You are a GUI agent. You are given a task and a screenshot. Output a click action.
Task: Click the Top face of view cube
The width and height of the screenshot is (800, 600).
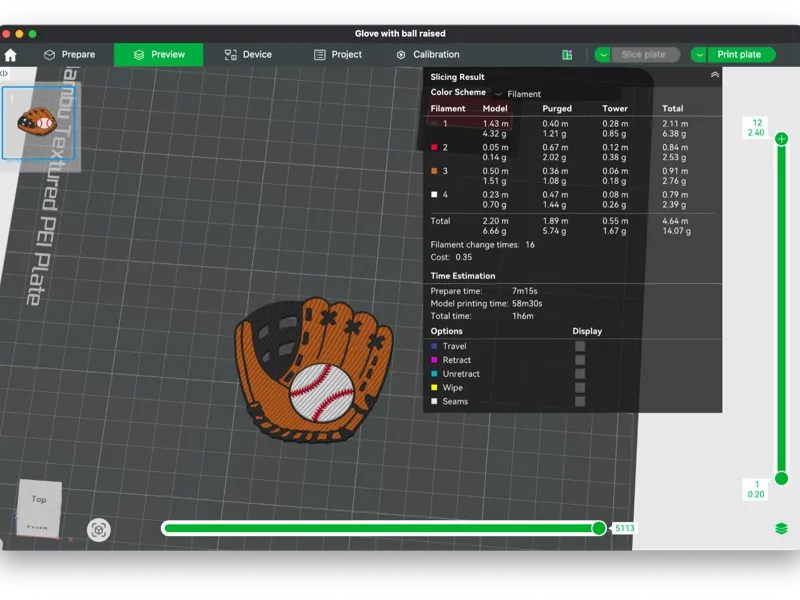click(x=39, y=499)
